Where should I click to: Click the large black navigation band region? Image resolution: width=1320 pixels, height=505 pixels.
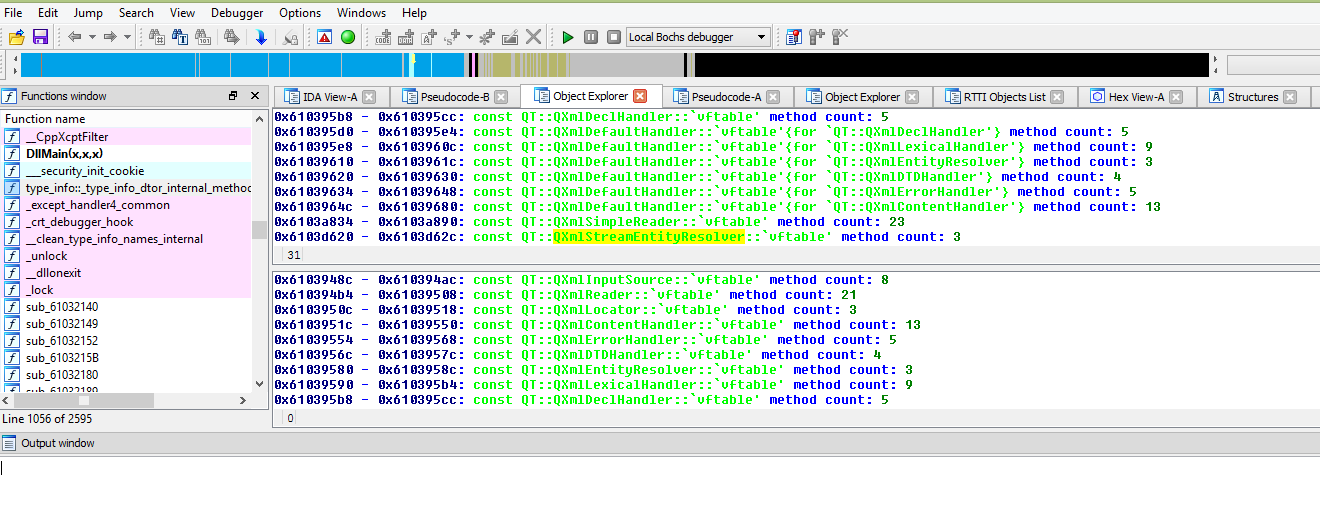coord(951,65)
